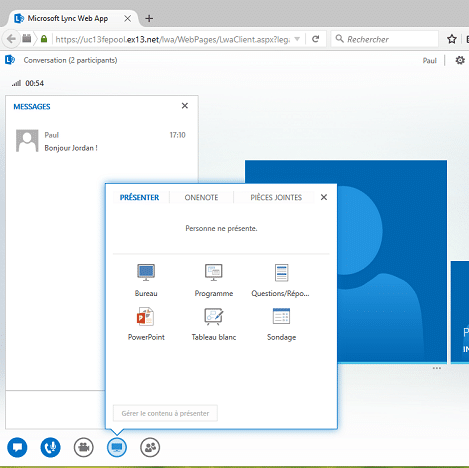Click the chat message input area
Screen dimensions: 469x468
click(x=55, y=409)
